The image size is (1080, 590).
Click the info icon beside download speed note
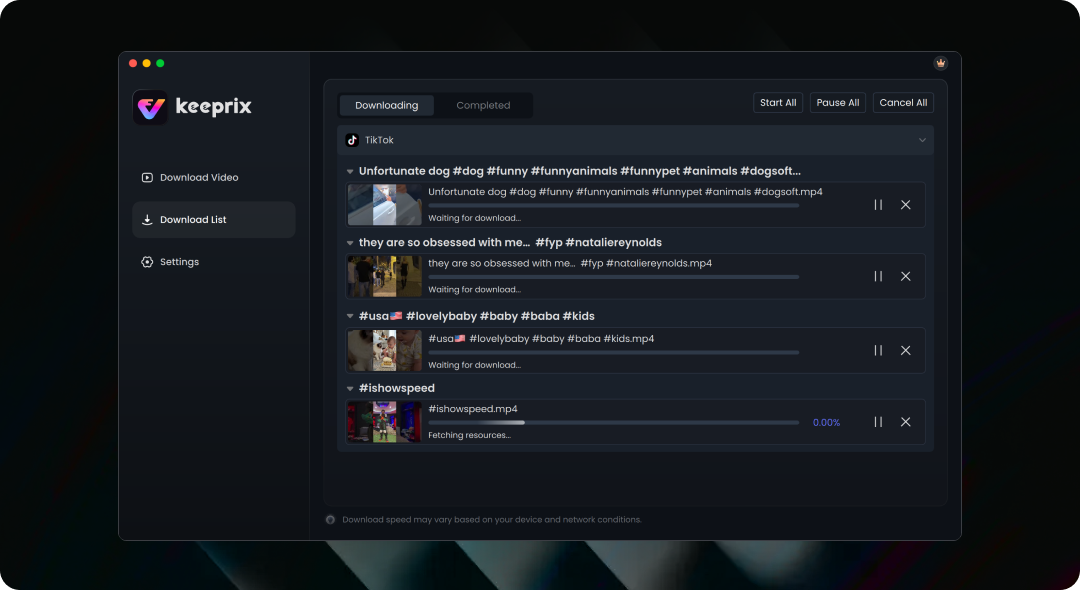[331, 520]
